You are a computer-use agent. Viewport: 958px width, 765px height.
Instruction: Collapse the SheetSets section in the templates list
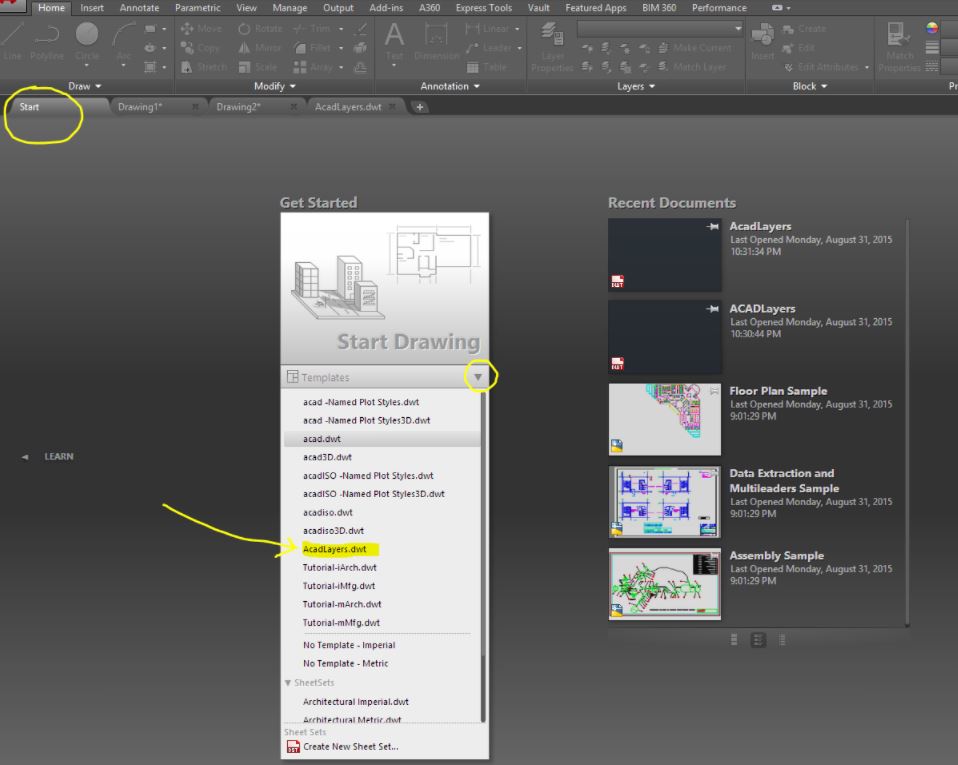pos(288,683)
